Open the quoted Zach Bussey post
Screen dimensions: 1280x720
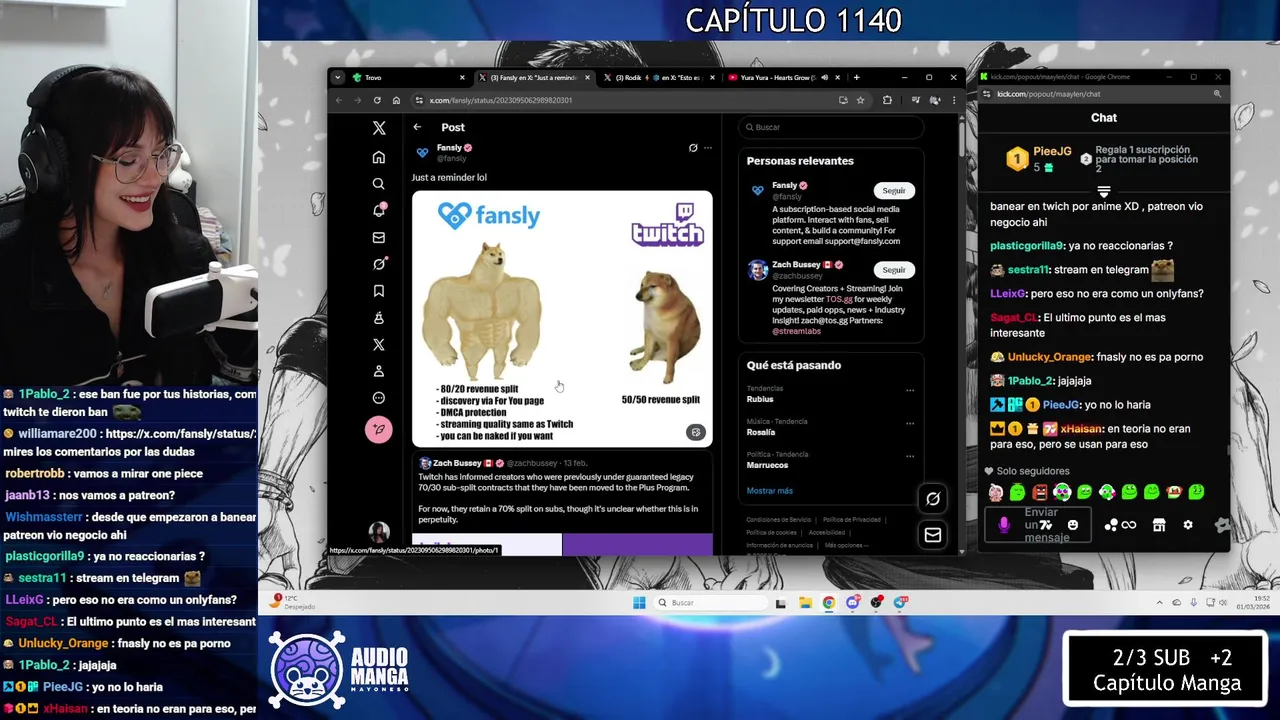pos(562,504)
